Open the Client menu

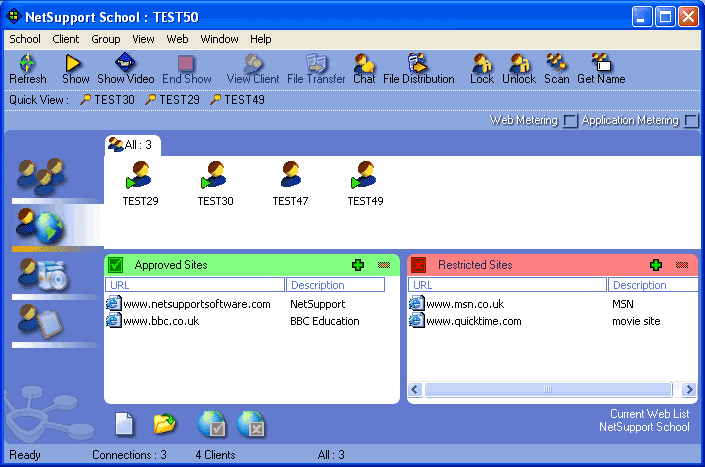point(66,39)
